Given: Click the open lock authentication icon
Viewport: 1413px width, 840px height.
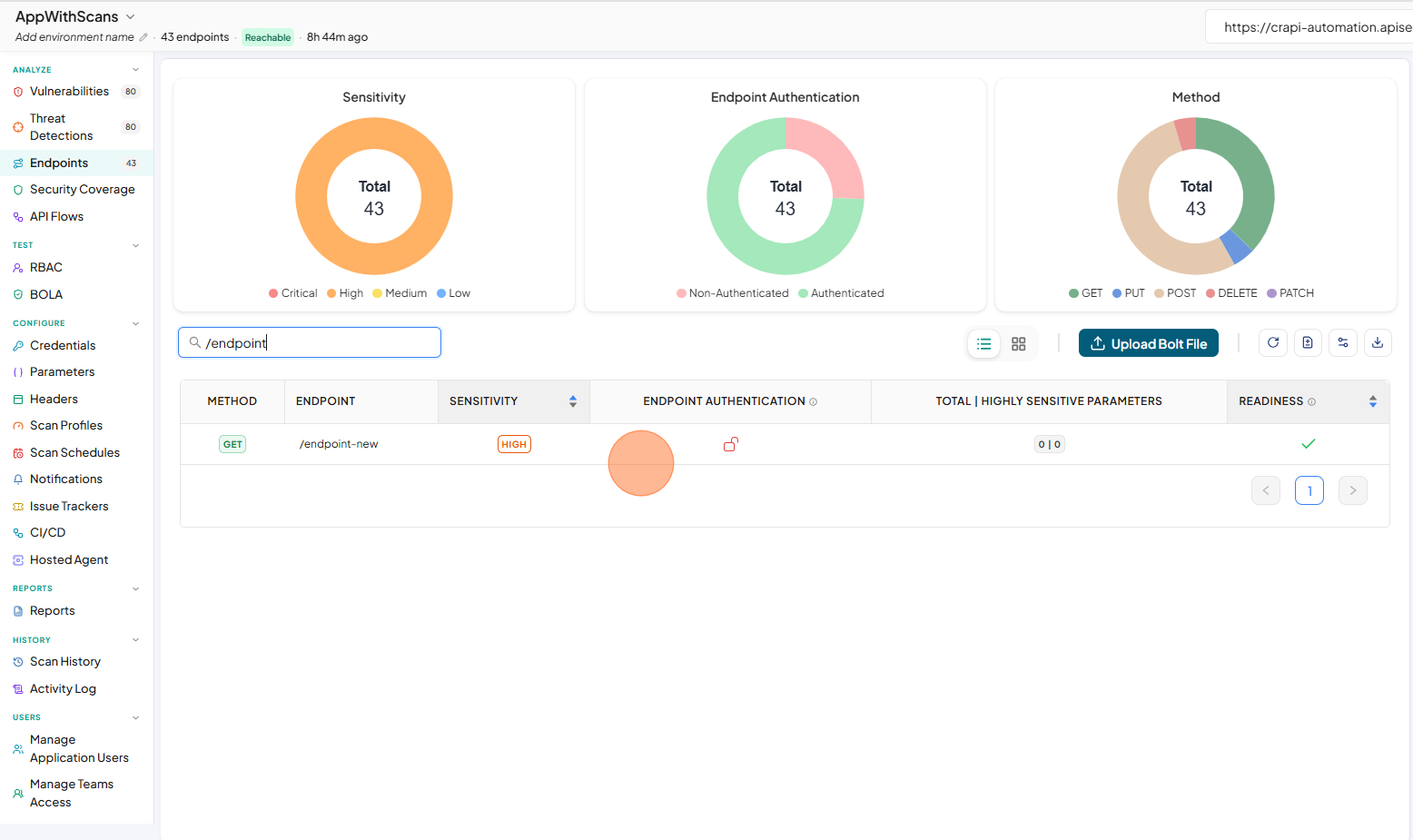Looking at the screenshot, I should point(731,444).
